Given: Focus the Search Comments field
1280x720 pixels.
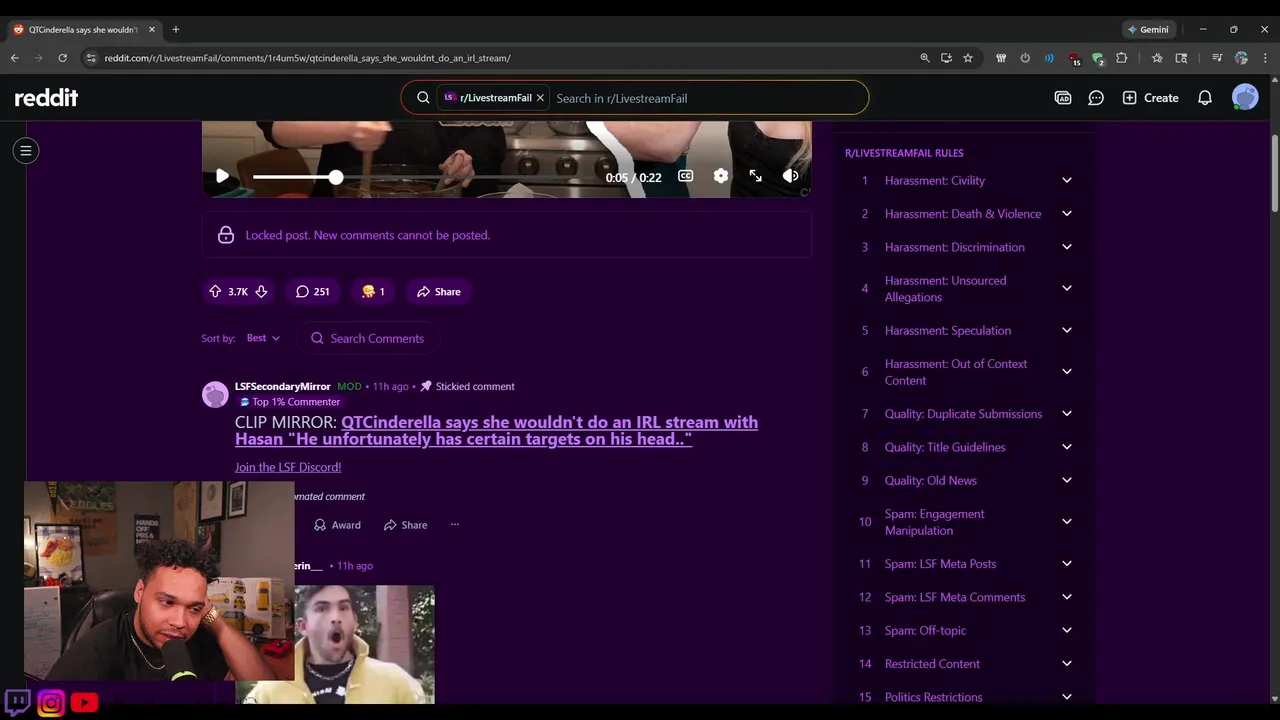Looking at the screenshot, I should (370, 338).
